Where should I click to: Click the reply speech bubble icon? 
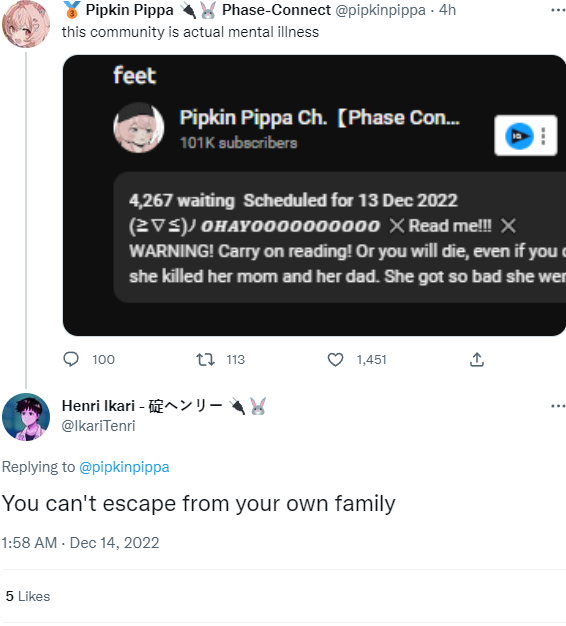71,359
